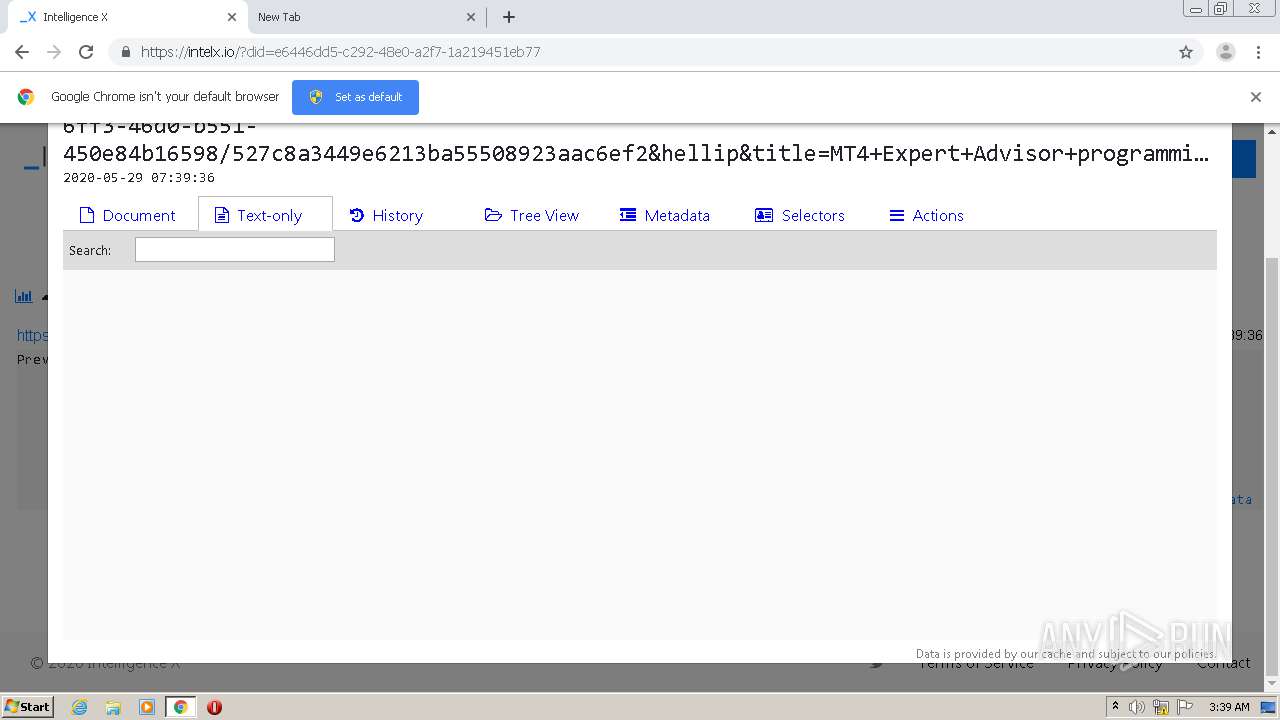Open Chrome three-dot menu
The height and width of the screenshot is (720, 1280).
click(x=1258, y=52)
